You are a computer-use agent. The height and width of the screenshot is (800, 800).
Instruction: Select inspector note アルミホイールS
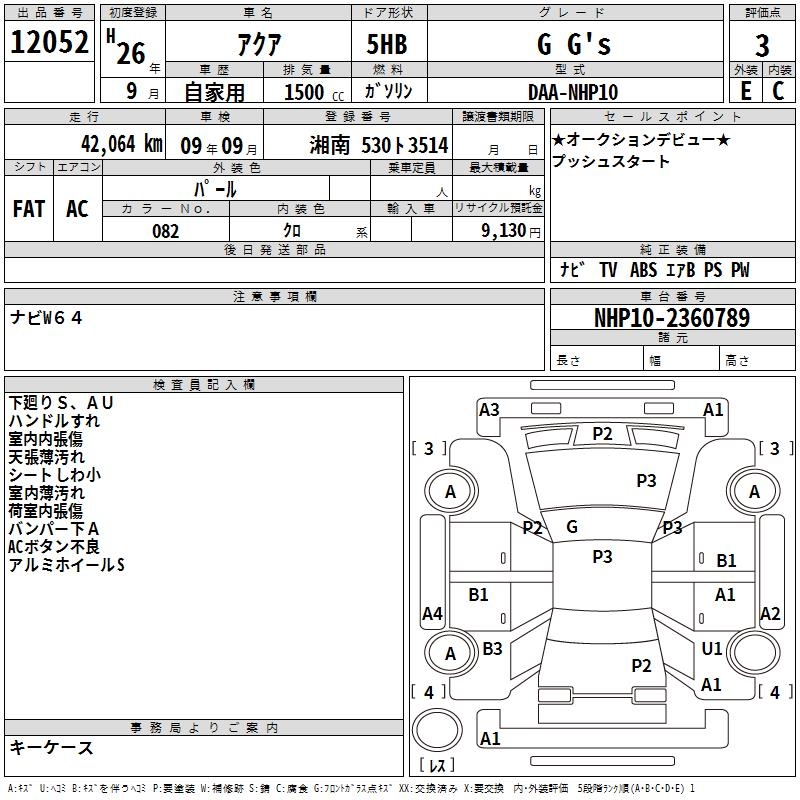point(66,565)
